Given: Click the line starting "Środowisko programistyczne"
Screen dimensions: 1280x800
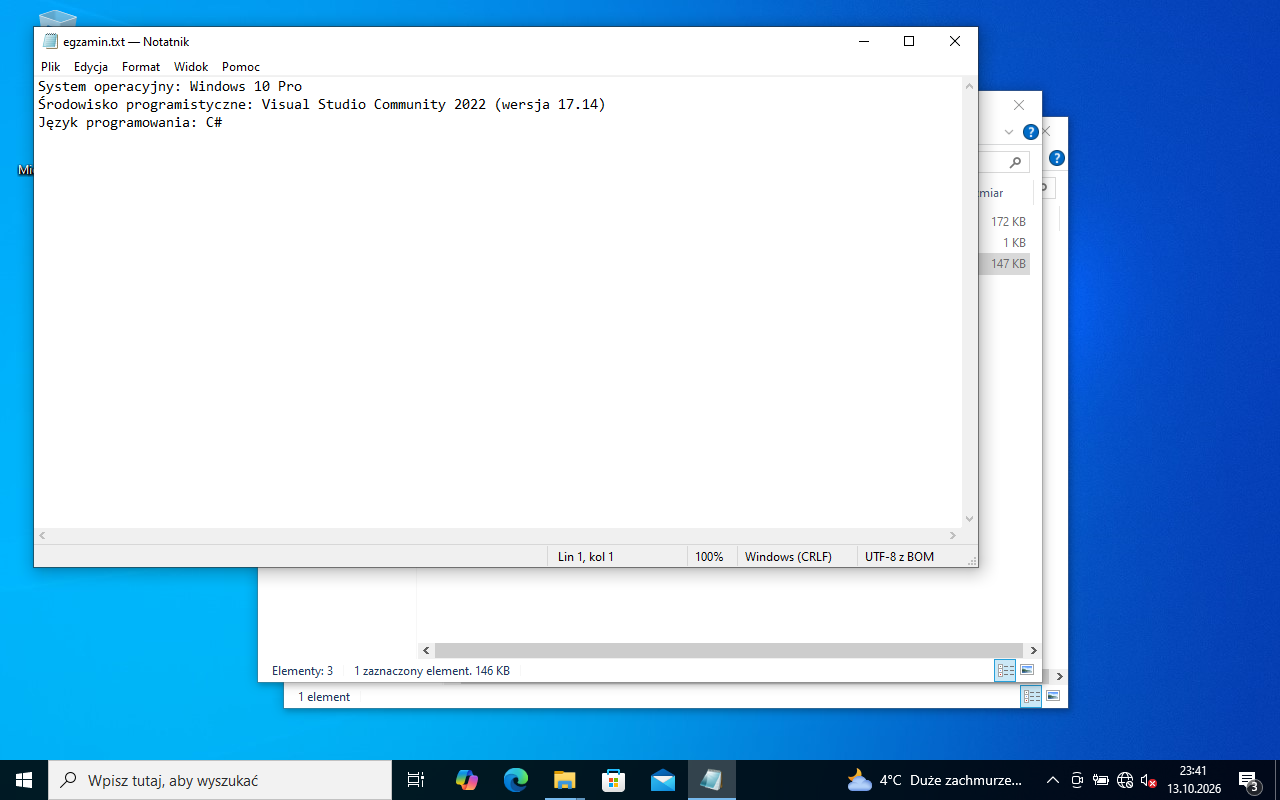Looking at the screenshot, I should [322, 104].
